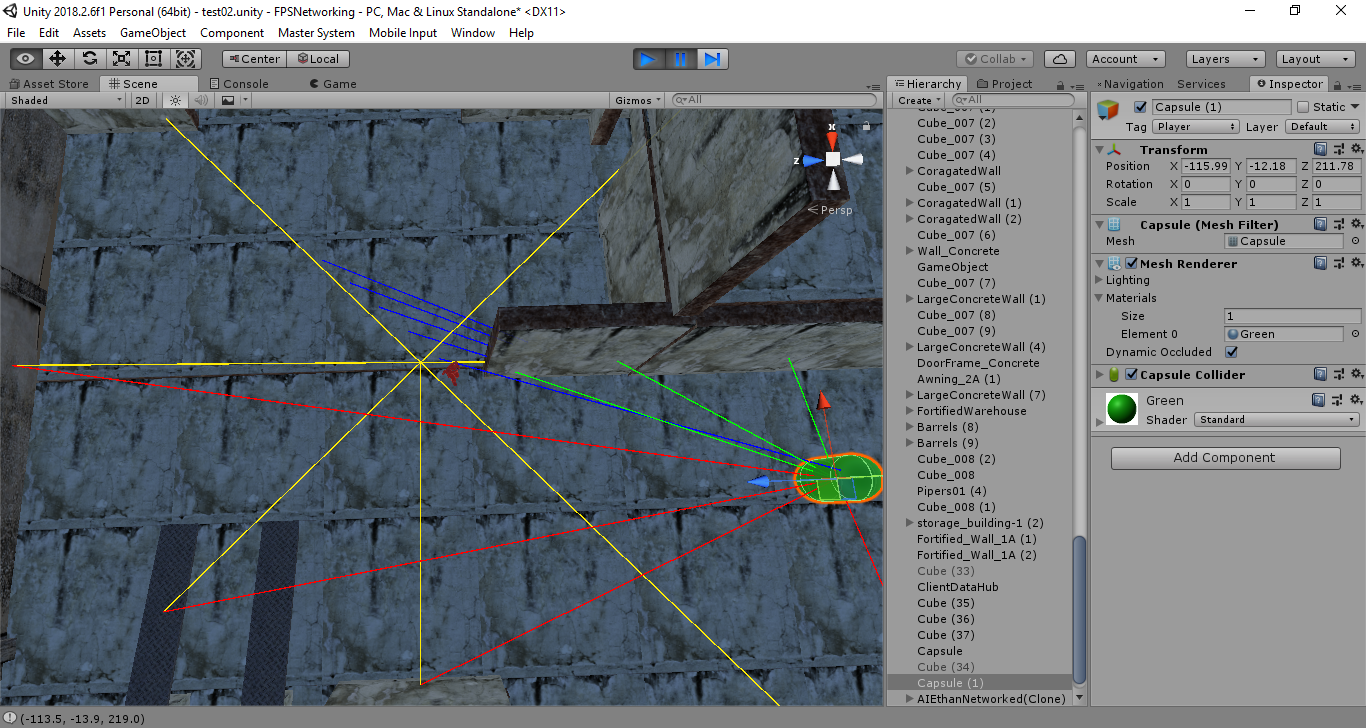Screen dimensions: 1366x728
Task: Click the scene gizmo lock icon
Action: (866, 126)
